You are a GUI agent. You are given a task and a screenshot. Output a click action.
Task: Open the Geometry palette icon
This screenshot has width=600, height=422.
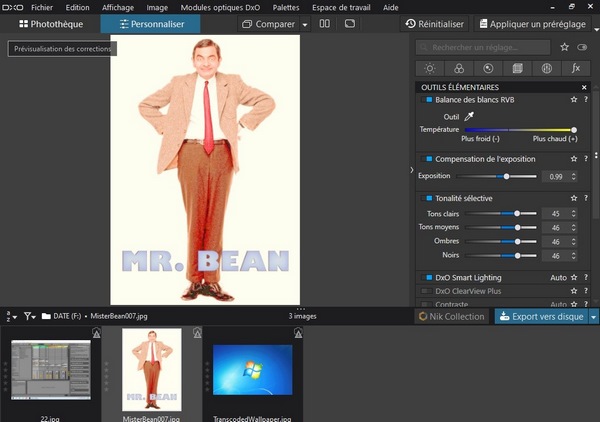517,68
